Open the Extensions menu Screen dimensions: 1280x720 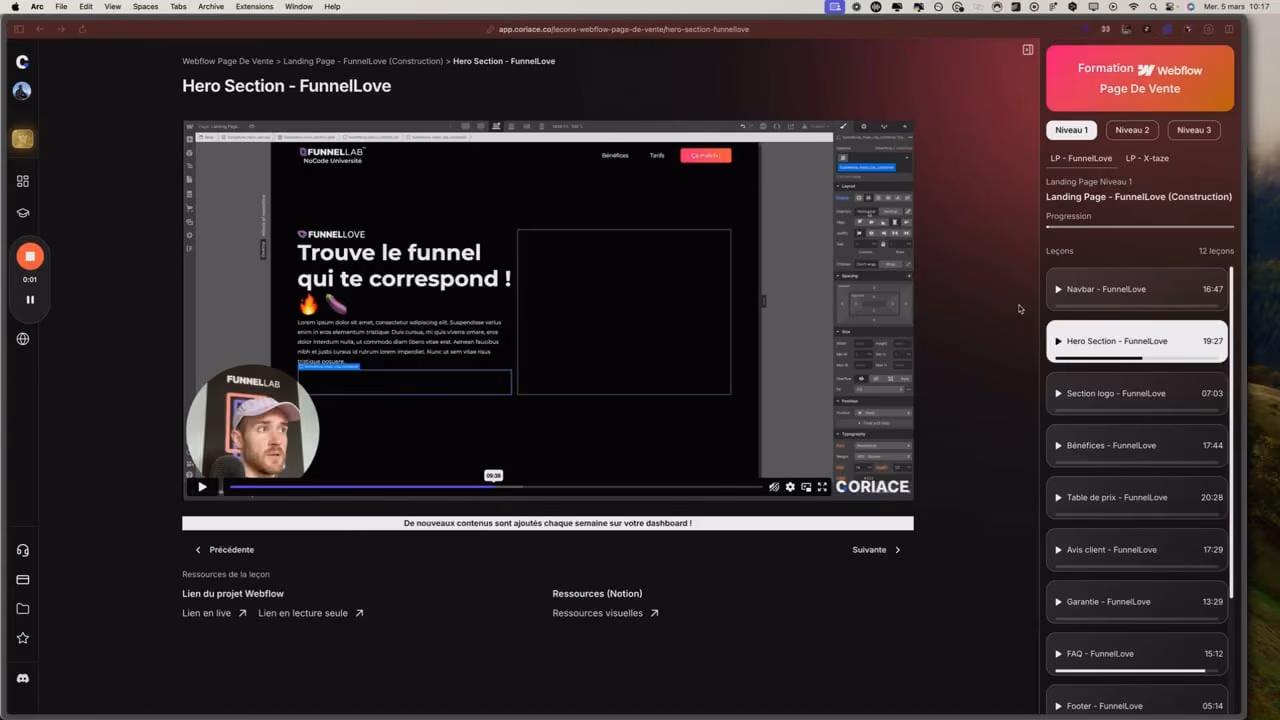click(254, 7)
